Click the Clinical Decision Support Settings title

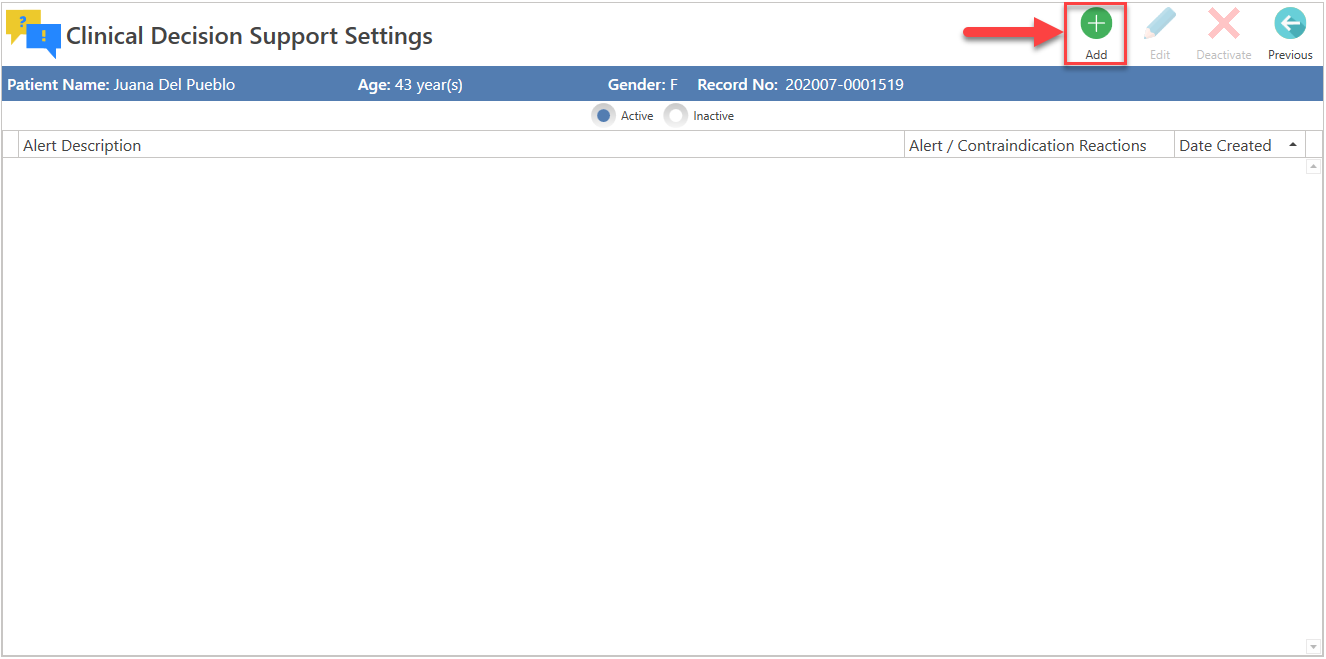pyautogui.click(x=249, y=36)
